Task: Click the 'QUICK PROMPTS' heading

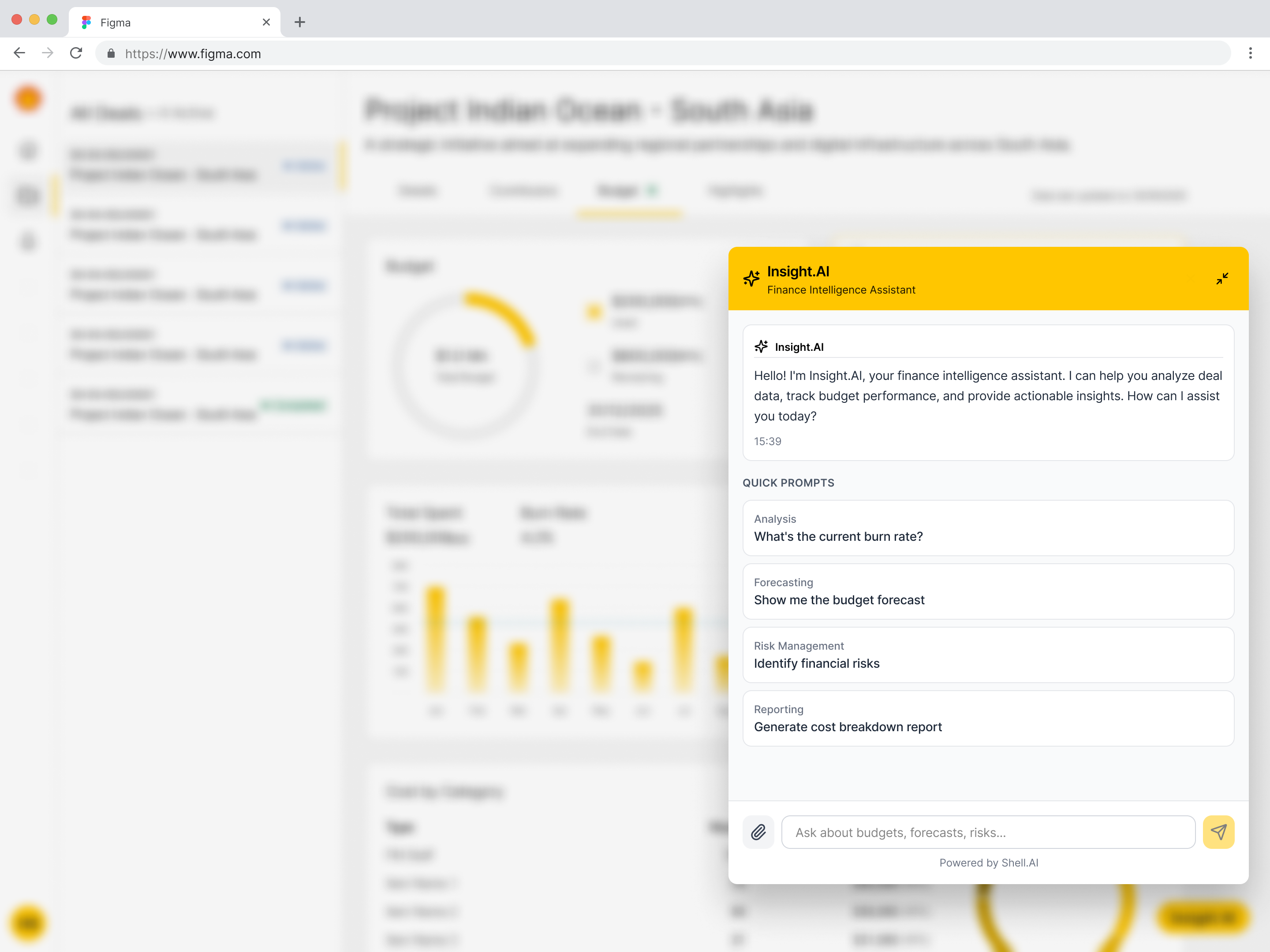Action: pos(788,483)
